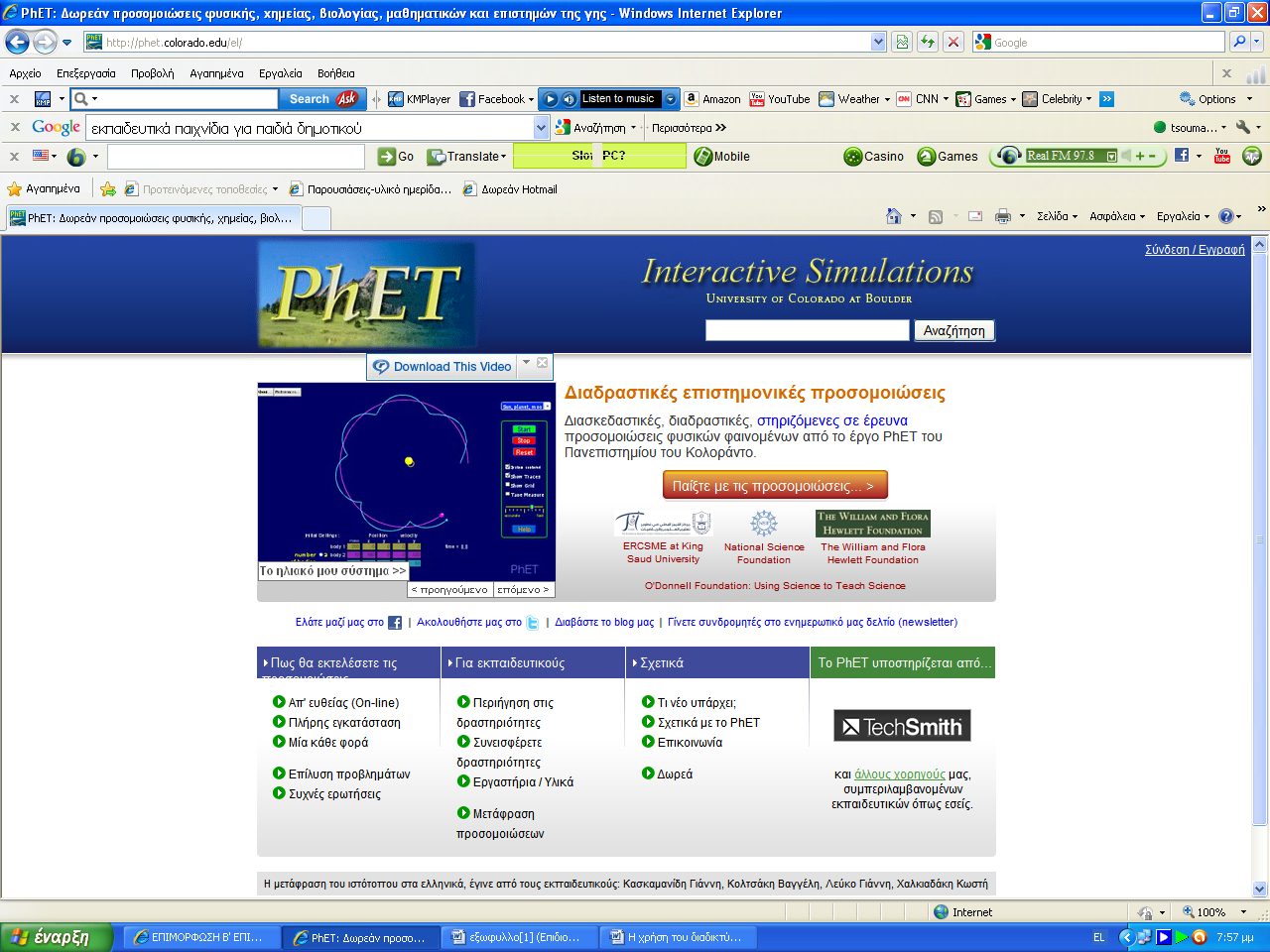Click the music play button on the toolbar
1270x952 pixels.
click(x=551, y=99)
